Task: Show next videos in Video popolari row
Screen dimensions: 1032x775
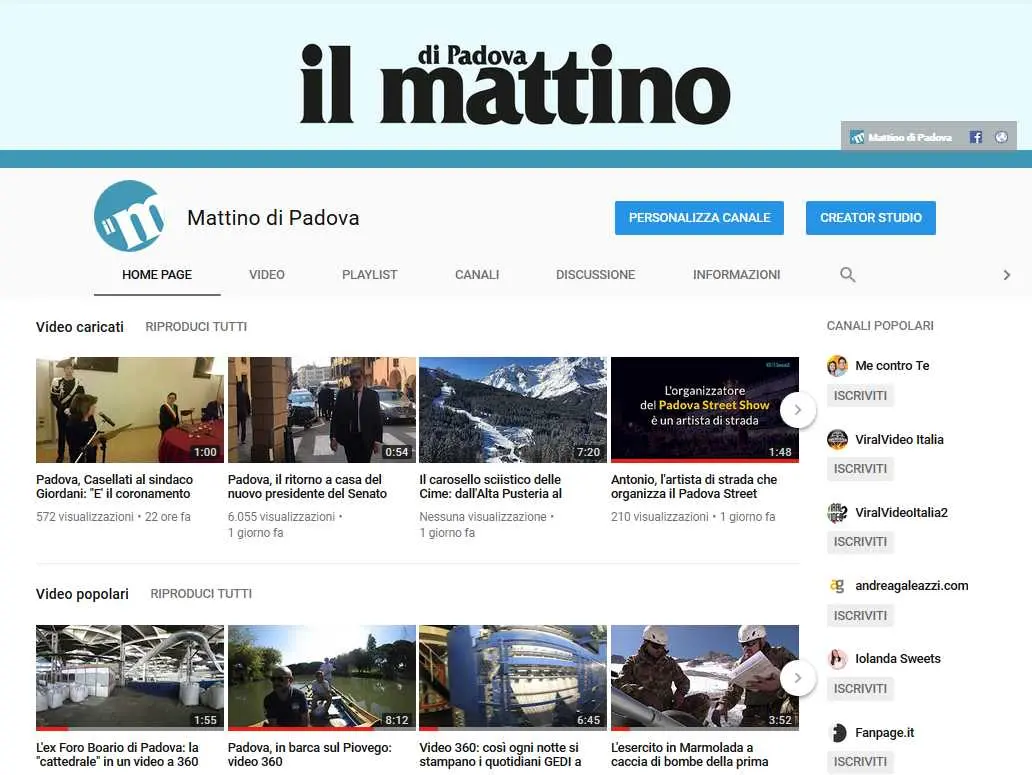Action: pos(798,678)
